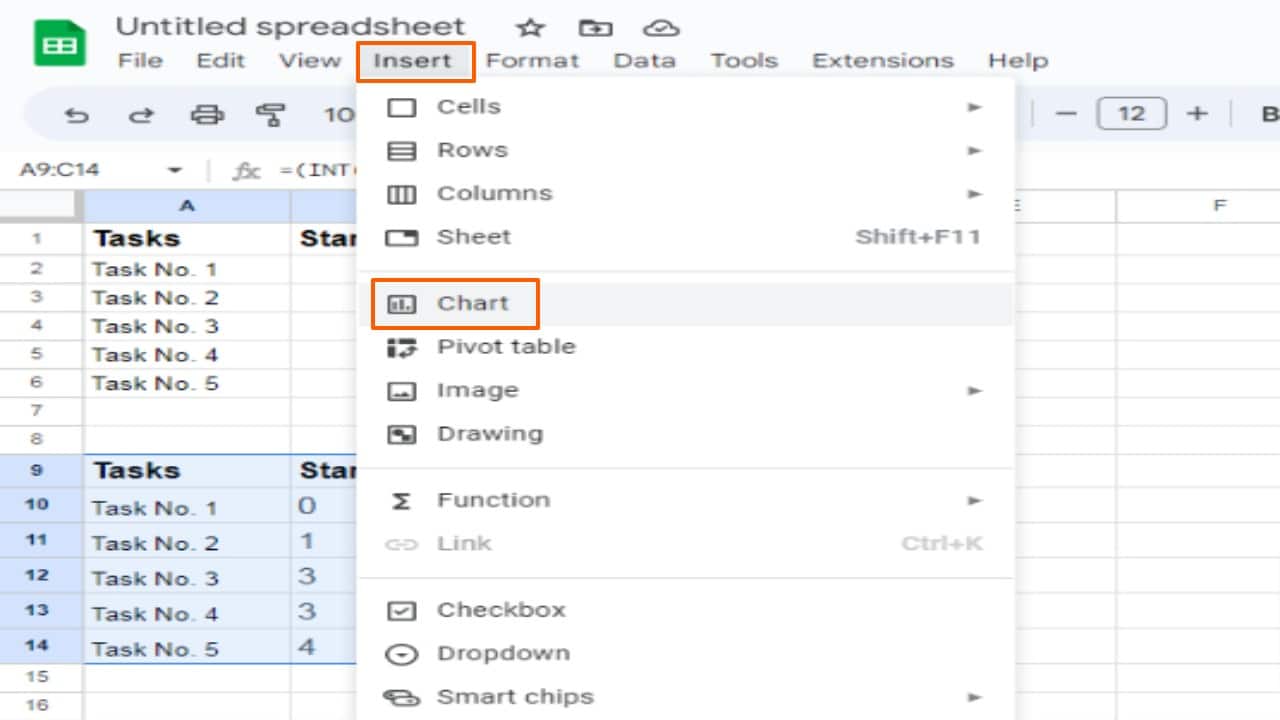Select the Paint format tool

[x=270, y=113]
